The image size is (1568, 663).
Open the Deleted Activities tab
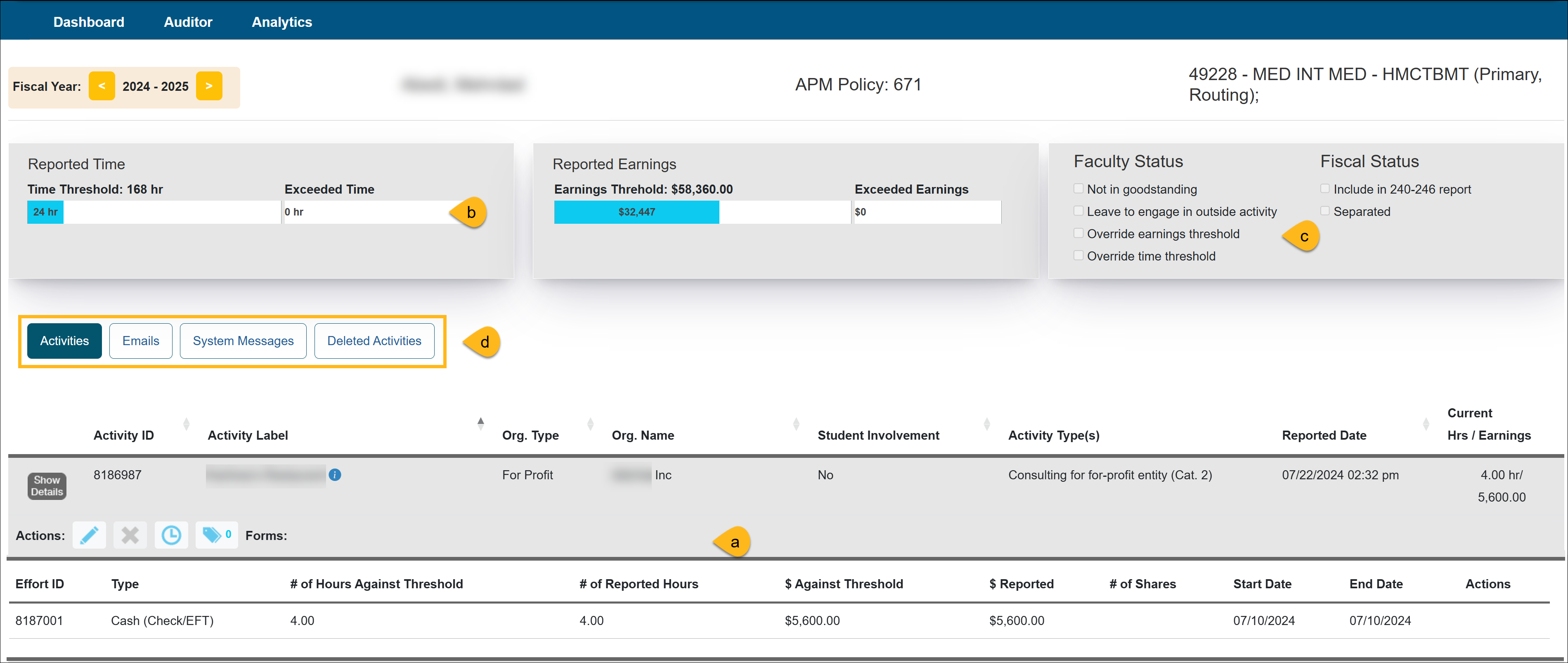(374, 341)
